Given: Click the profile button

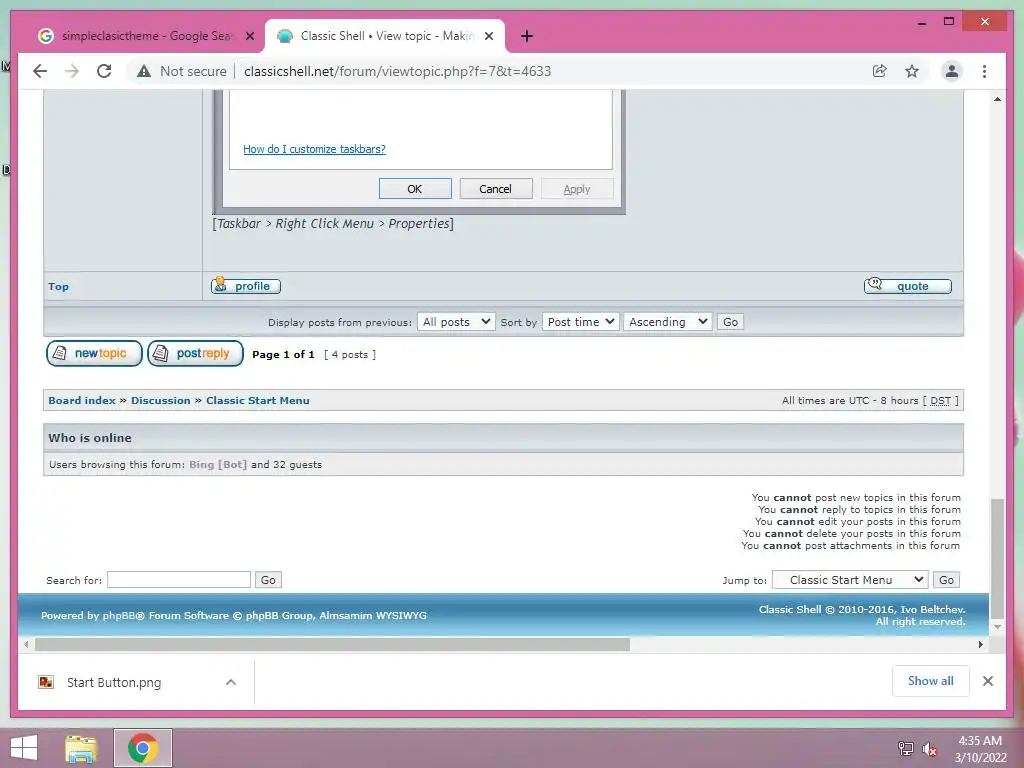Looking at the screenshot, I should tap(246, 286).
